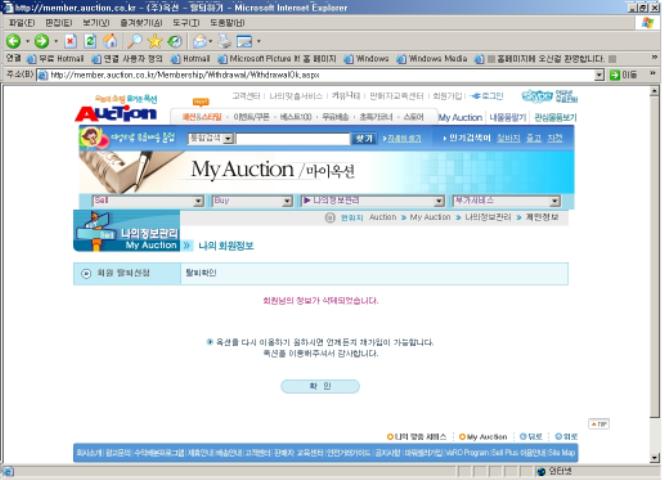
Task: Click the Mail icon in the toolbar
Action: [200, 41]
